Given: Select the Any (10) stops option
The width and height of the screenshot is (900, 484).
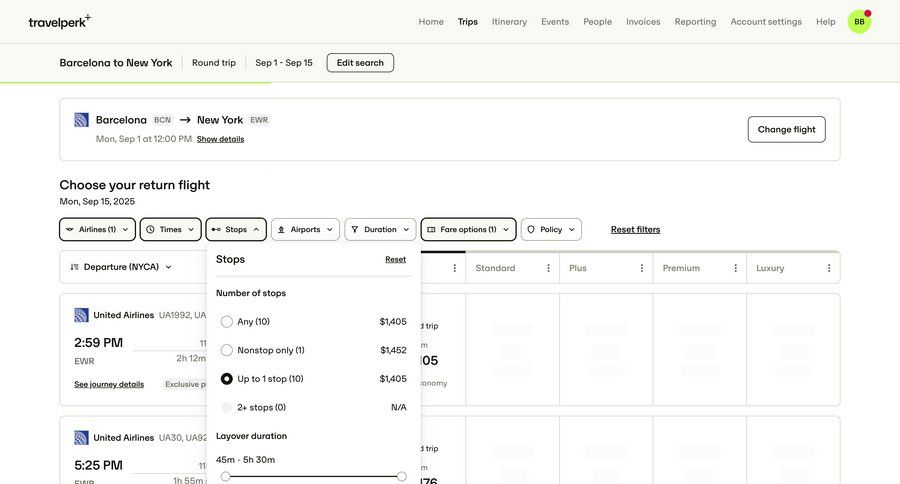Looking at the screenshot, I should click(x=227, y=322).
